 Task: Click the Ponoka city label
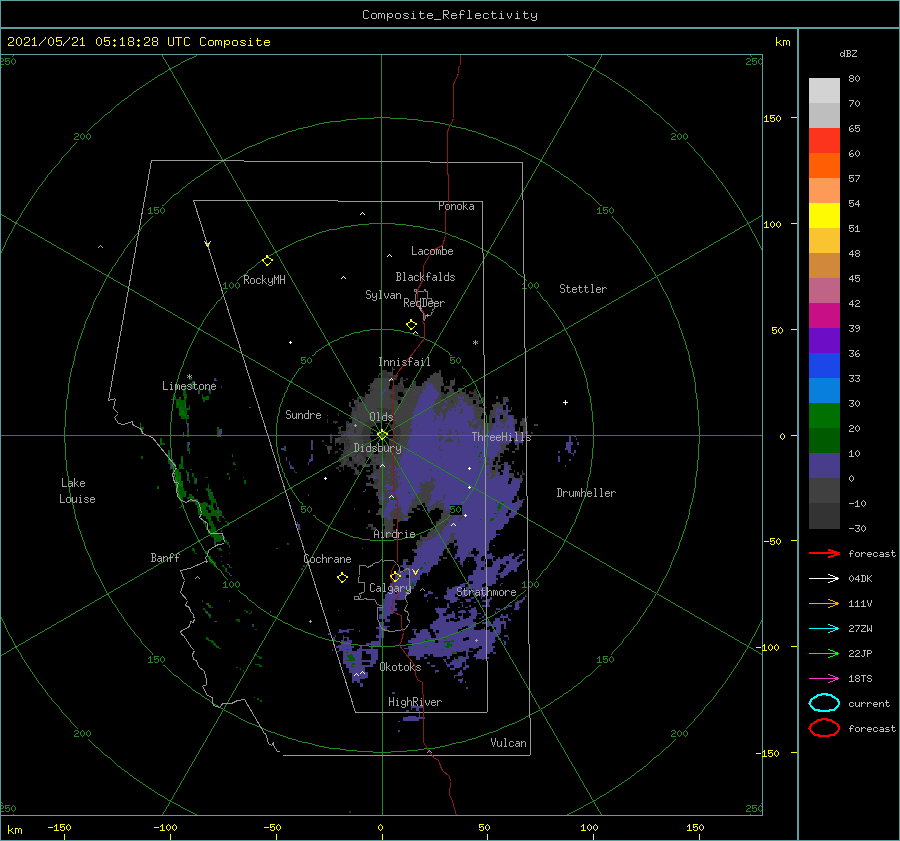(456, 206)
